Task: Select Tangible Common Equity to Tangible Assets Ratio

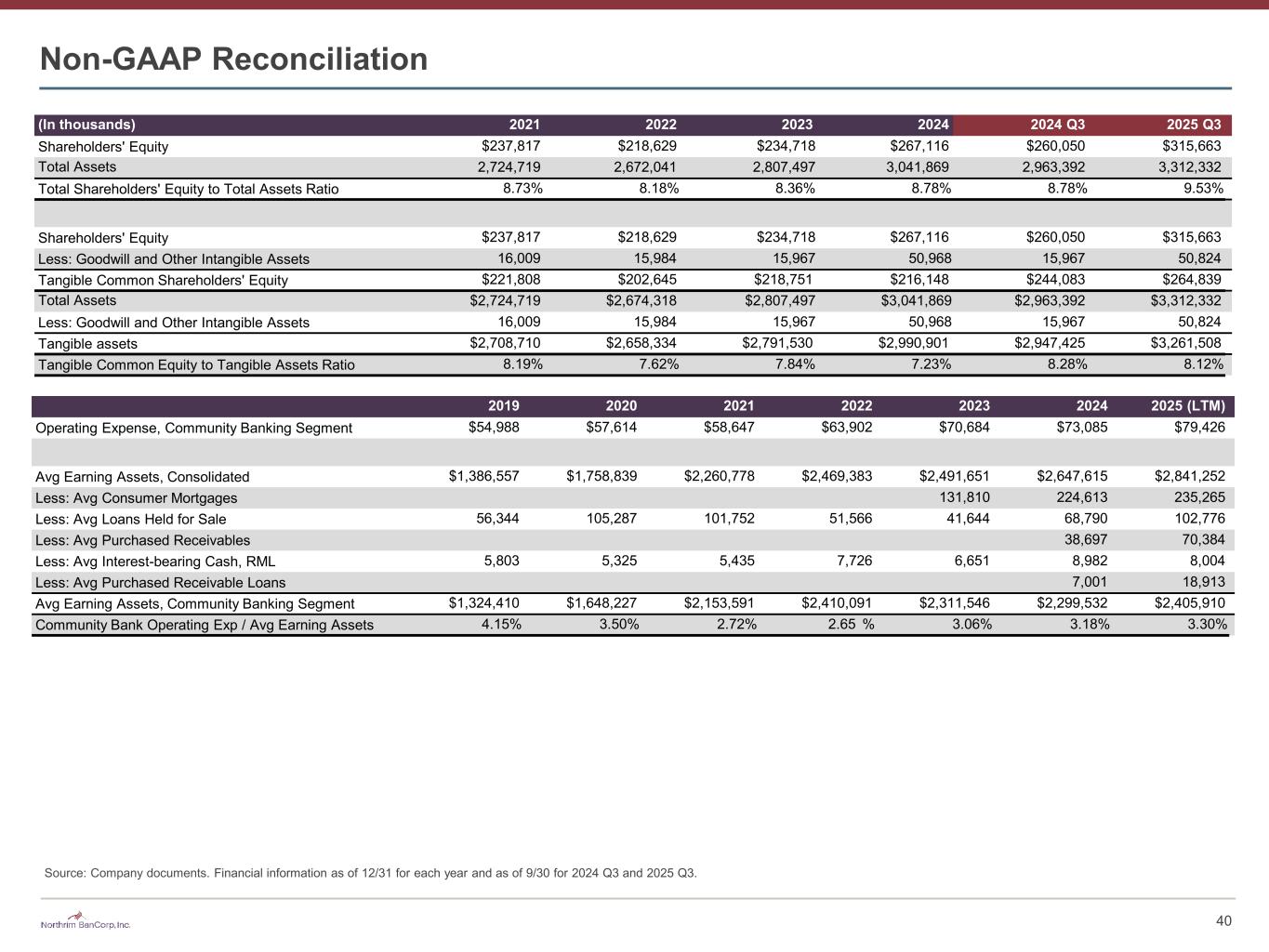Action: point(196,365)
